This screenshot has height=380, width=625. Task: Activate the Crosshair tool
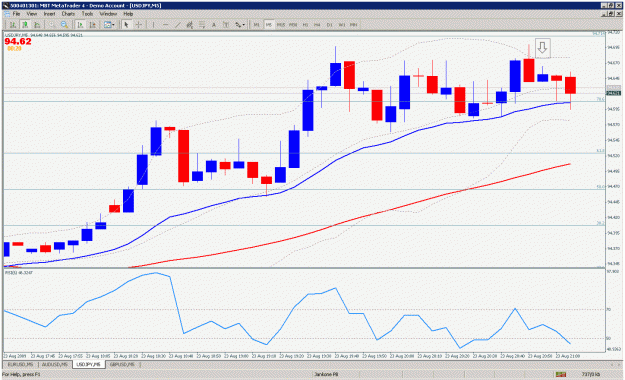coord(139,25)
